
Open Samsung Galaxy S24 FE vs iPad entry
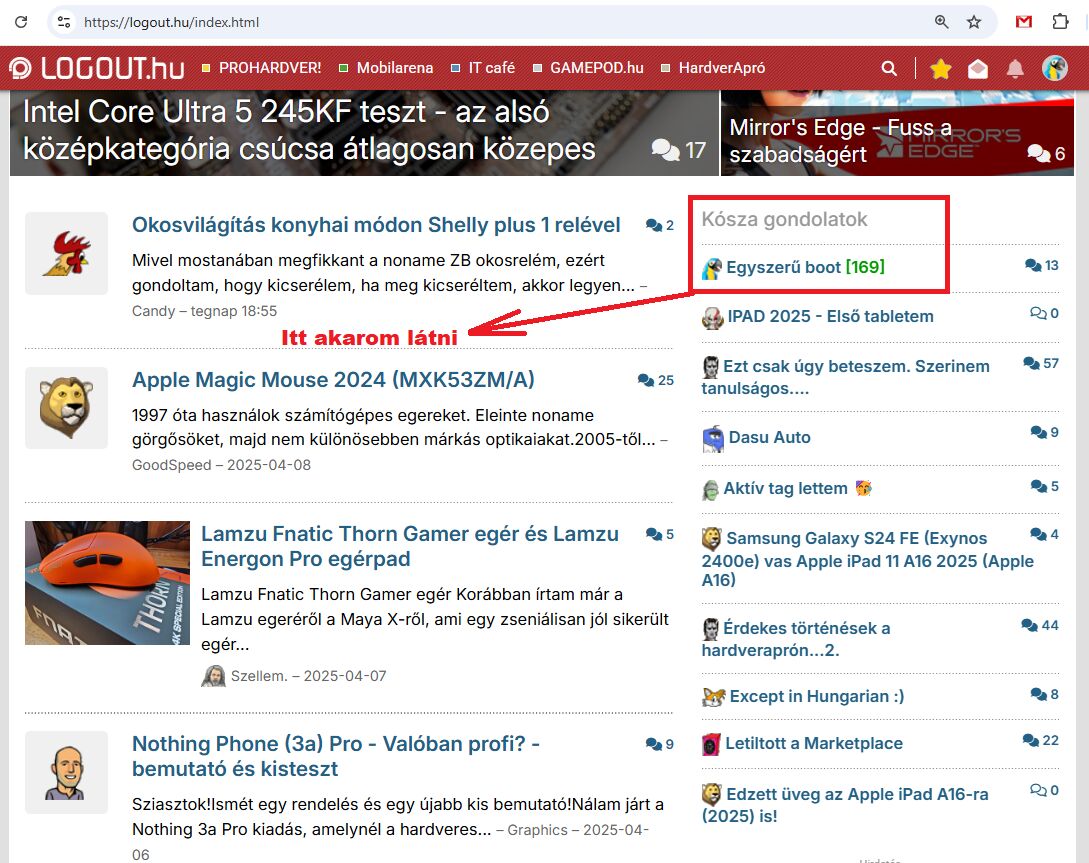pyautogui.click(x=867, y=559)
